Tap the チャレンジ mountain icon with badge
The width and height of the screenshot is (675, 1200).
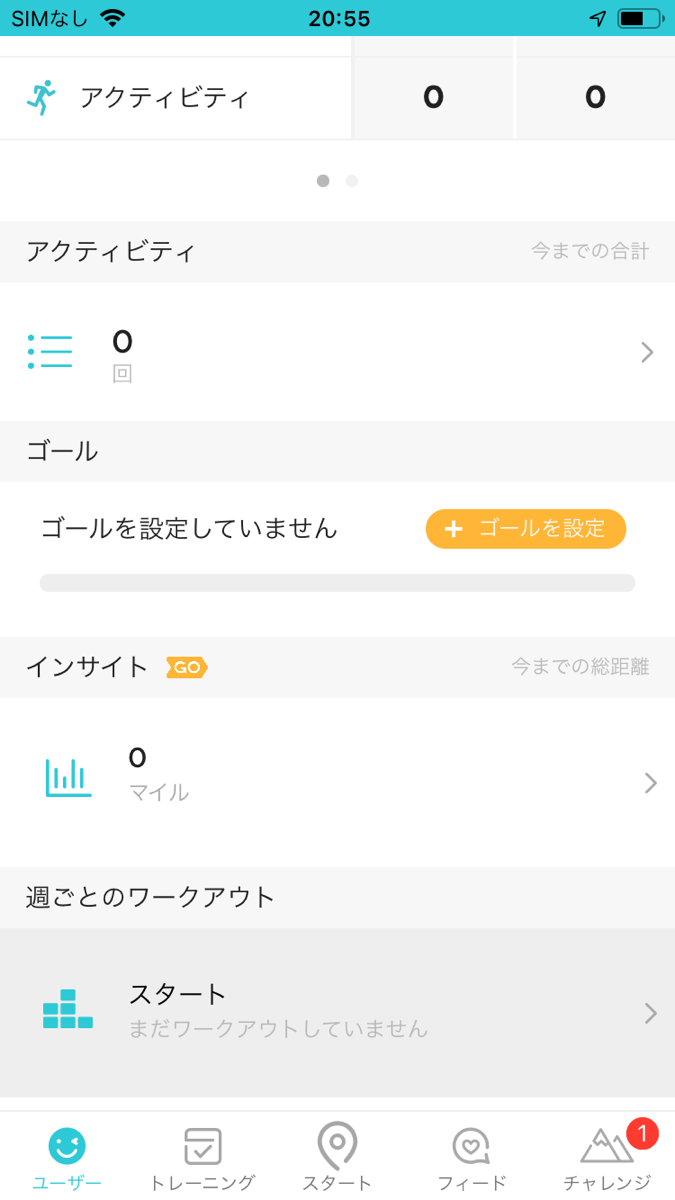(607, 1147)
